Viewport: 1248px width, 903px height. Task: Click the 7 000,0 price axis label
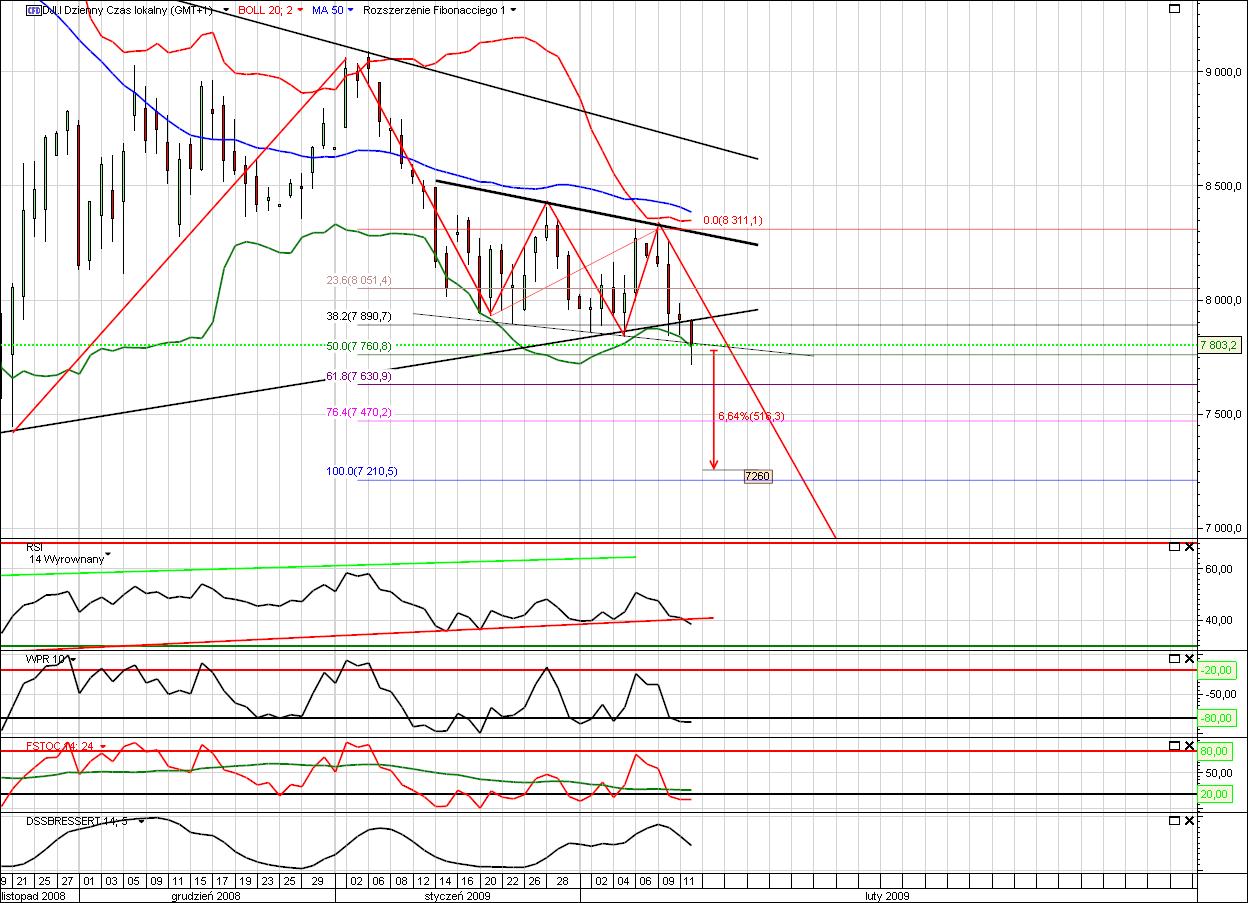click(1225, 528)
